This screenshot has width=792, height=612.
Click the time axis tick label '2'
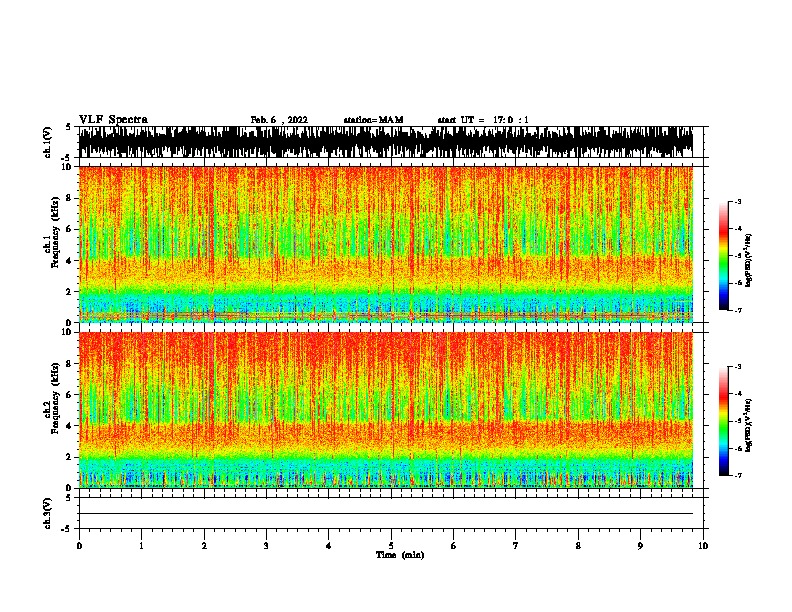tap(204, 546)
